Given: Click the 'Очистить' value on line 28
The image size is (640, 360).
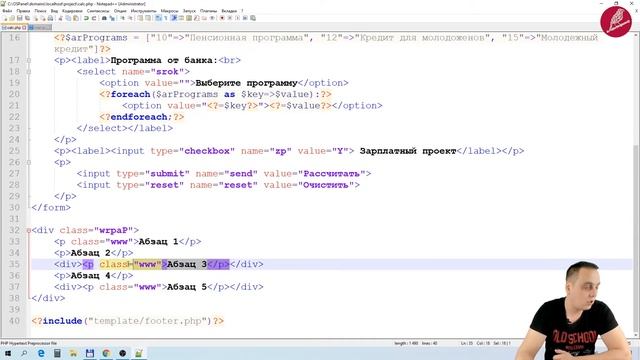Looking at the screenshot, I should click(326, 185).
